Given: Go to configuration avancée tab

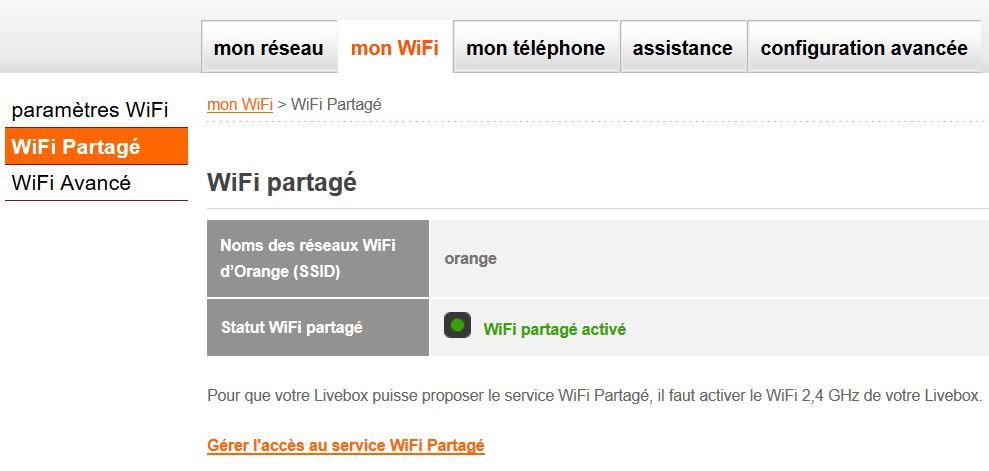Looking at the screenshot, I should [x=863, y=48].
